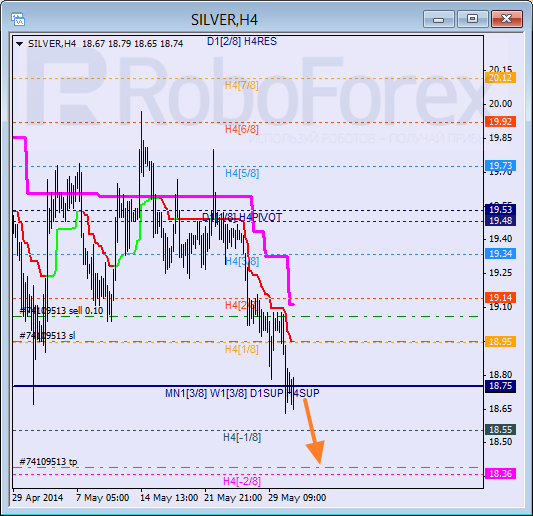Minimize the SILVER,H4 chart window
This screenshot has width=533, height=516.
coord(439,19)
